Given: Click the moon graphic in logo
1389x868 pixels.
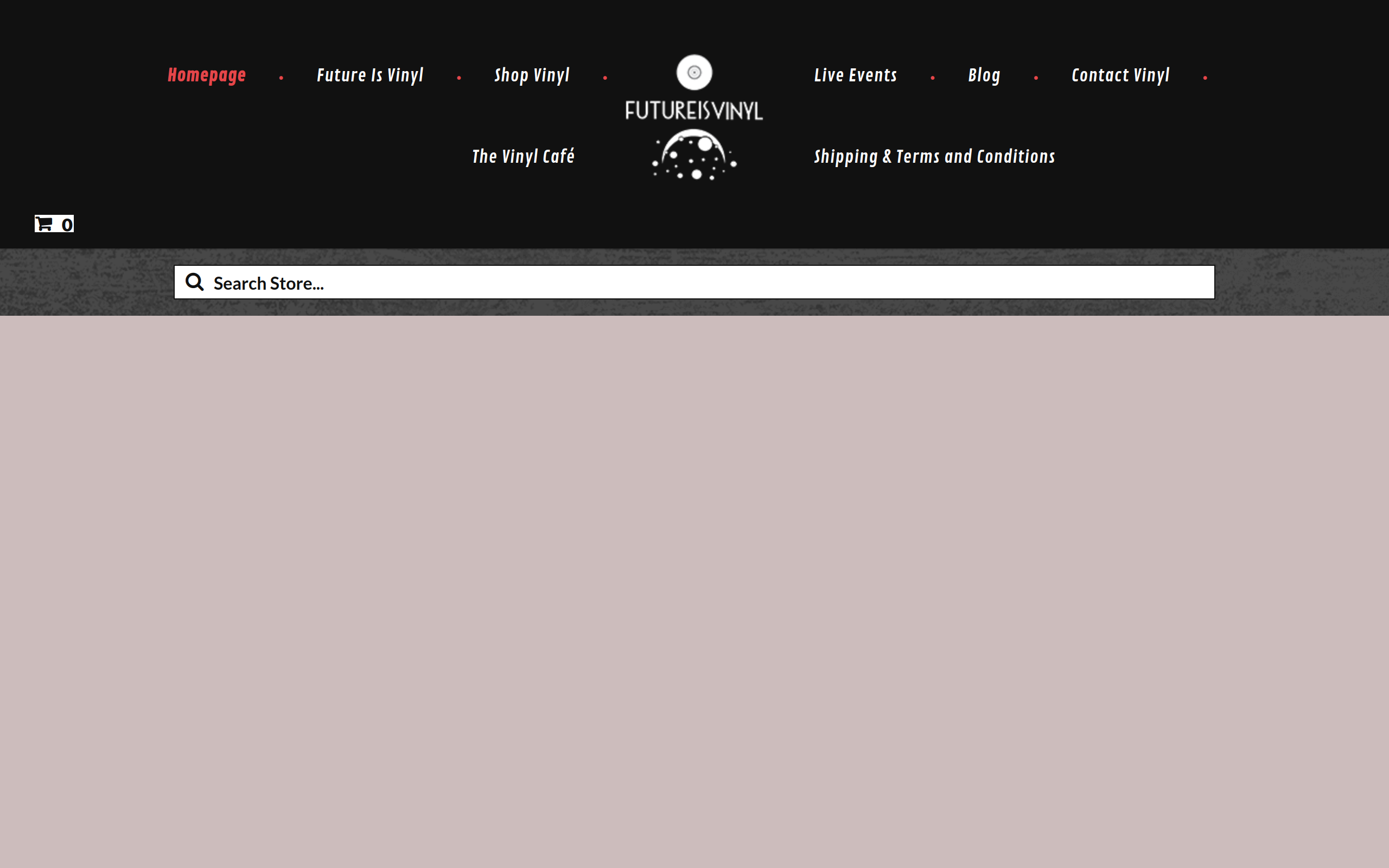Looking at the screenshot, I should (694, 155).
